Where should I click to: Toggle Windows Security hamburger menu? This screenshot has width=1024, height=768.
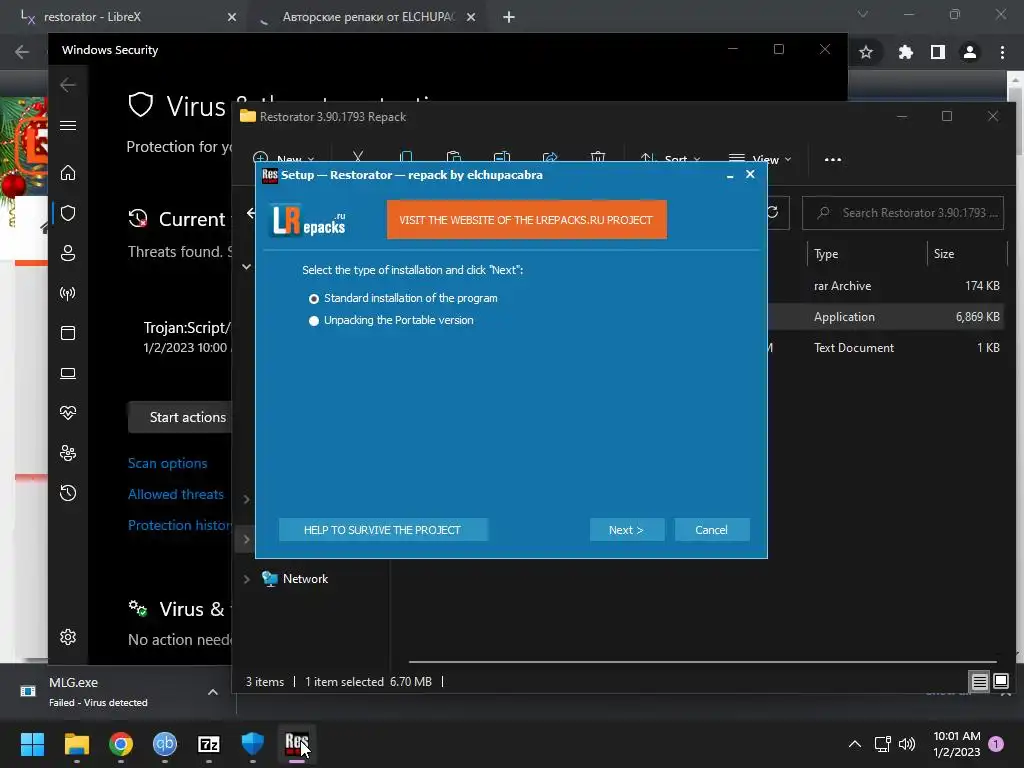point(68,125)
